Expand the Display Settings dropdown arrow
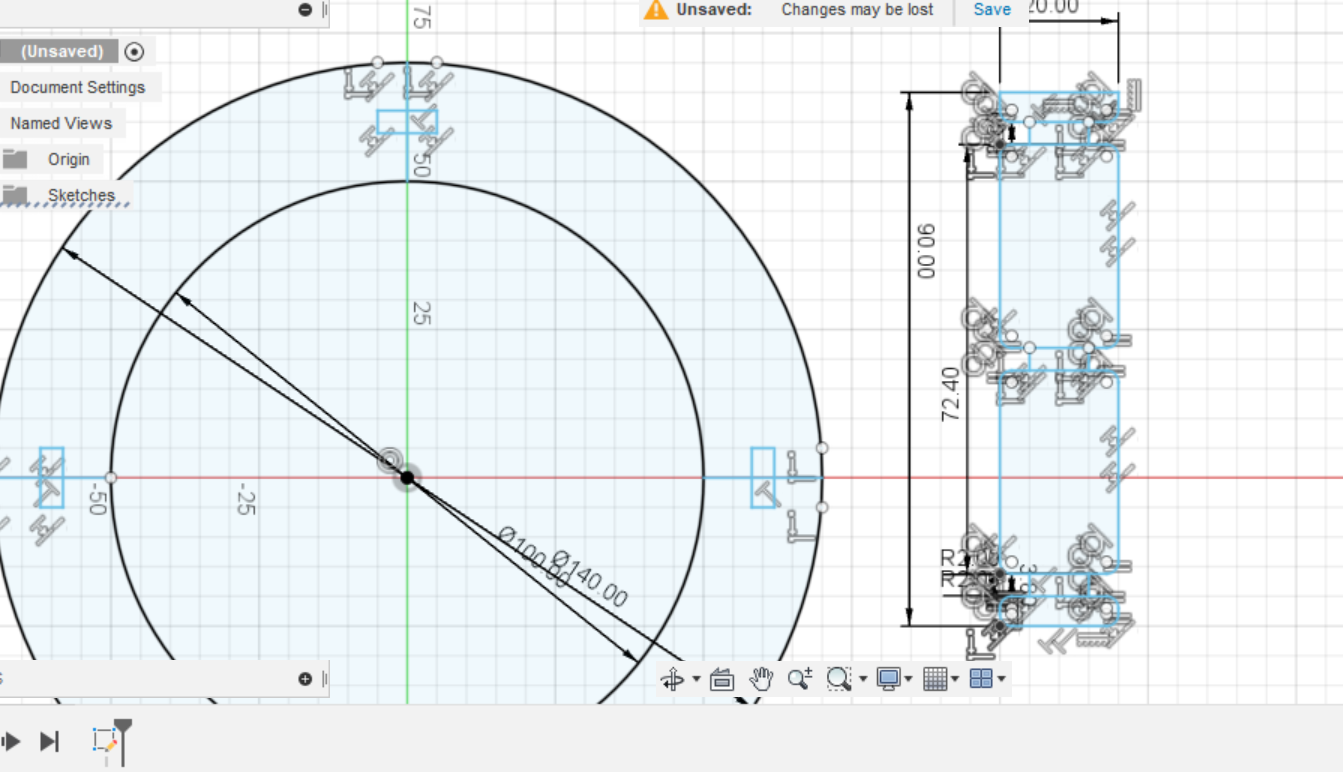The width and height of the screenshot is (1343, 772). [908, 680]
